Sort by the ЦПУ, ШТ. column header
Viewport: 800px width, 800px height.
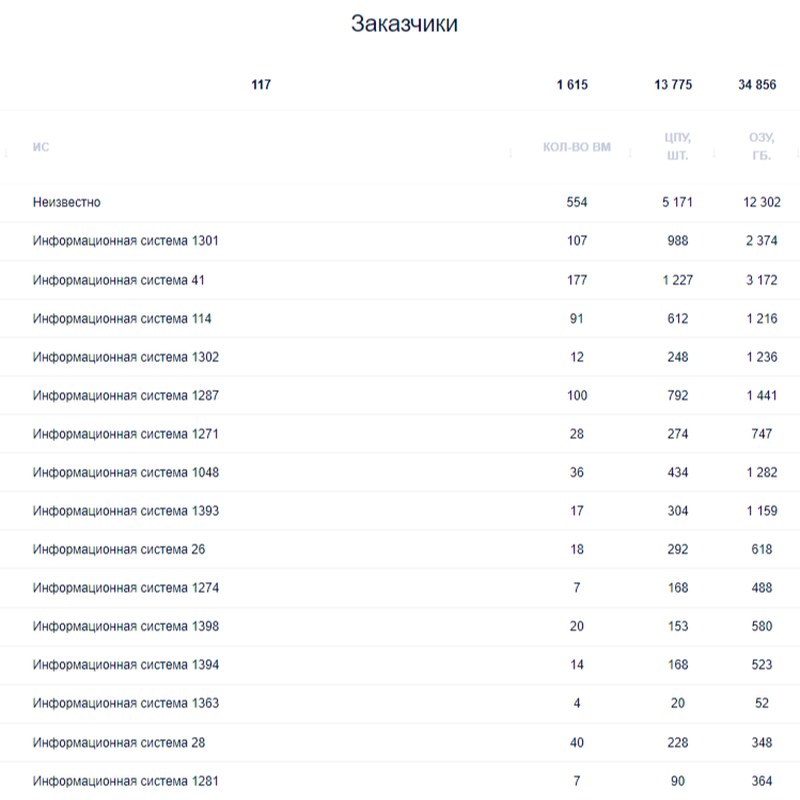[x=678, y=146]
